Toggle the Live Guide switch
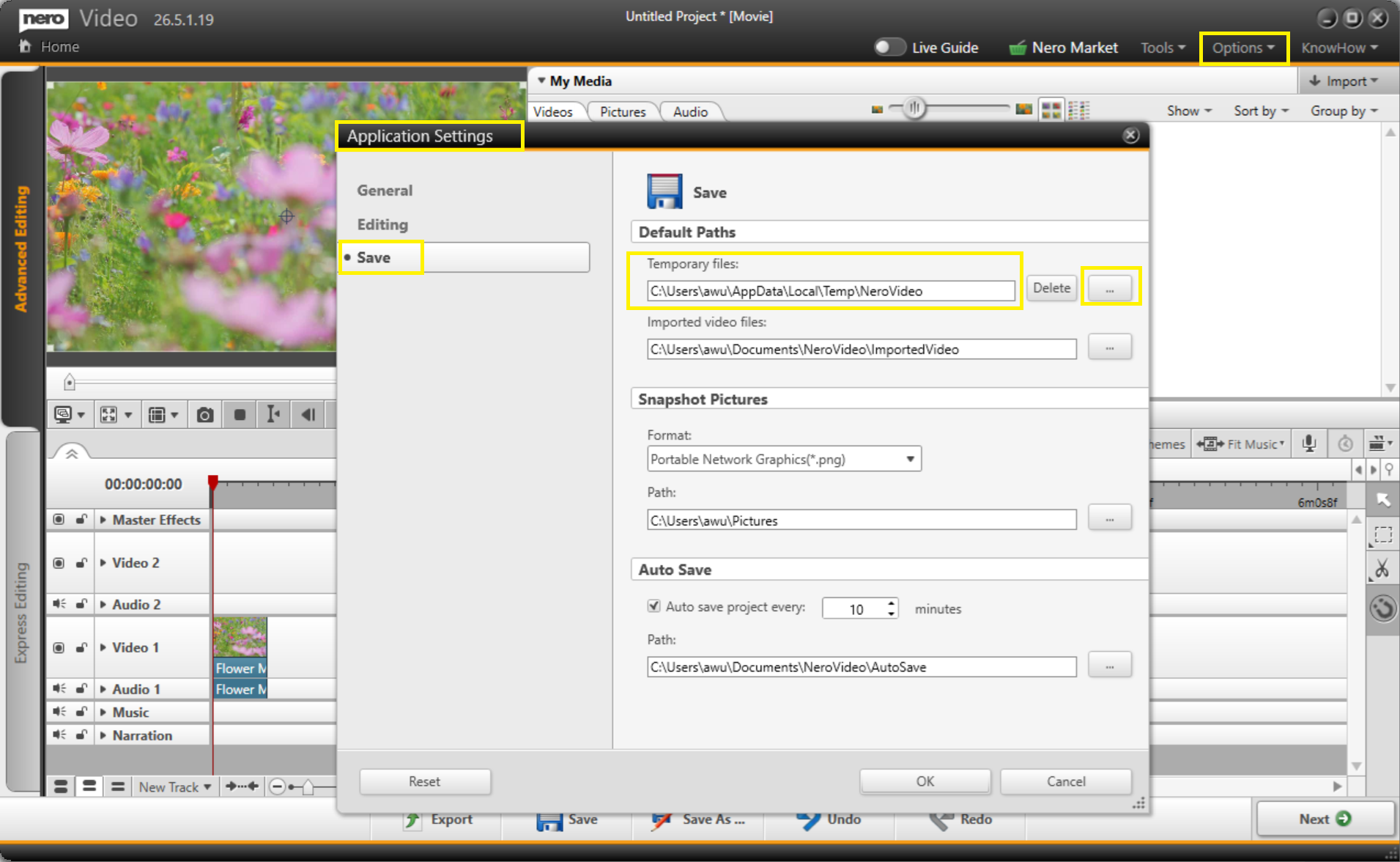The height and width of the screenshot is (862, 1400). click(x=889, y=48)
